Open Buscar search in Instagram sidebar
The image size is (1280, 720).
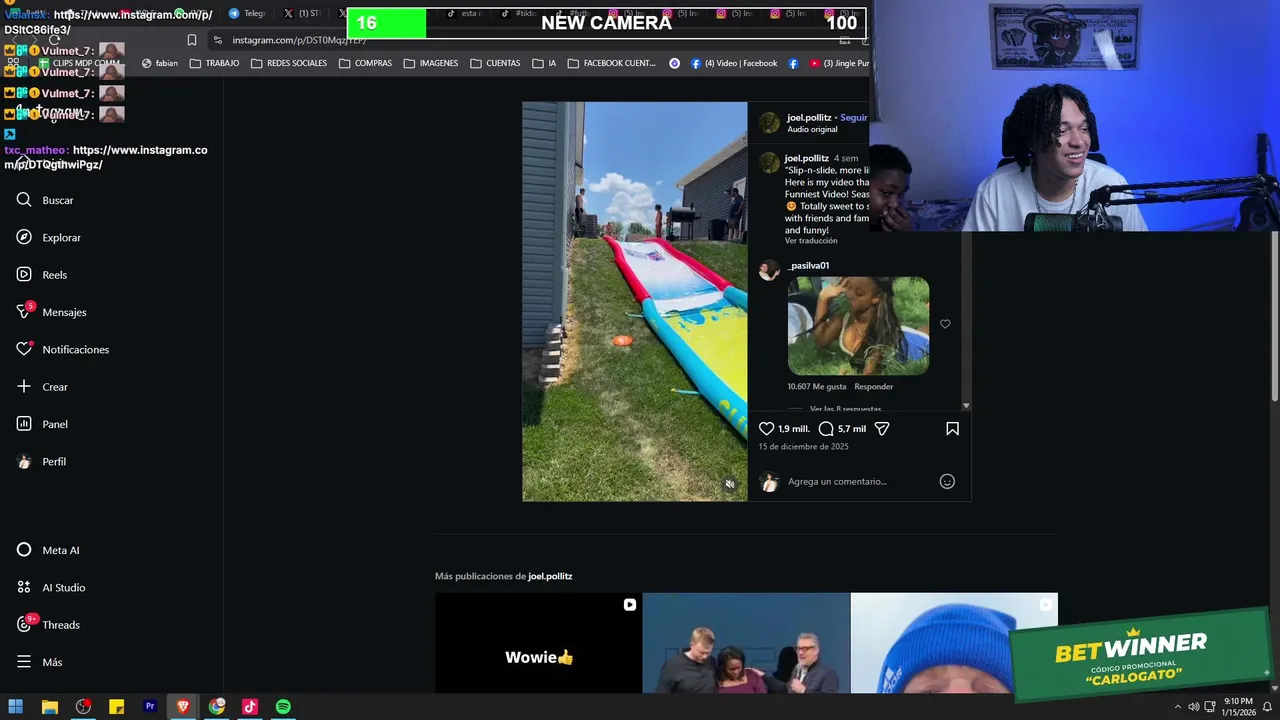point(45,200)
